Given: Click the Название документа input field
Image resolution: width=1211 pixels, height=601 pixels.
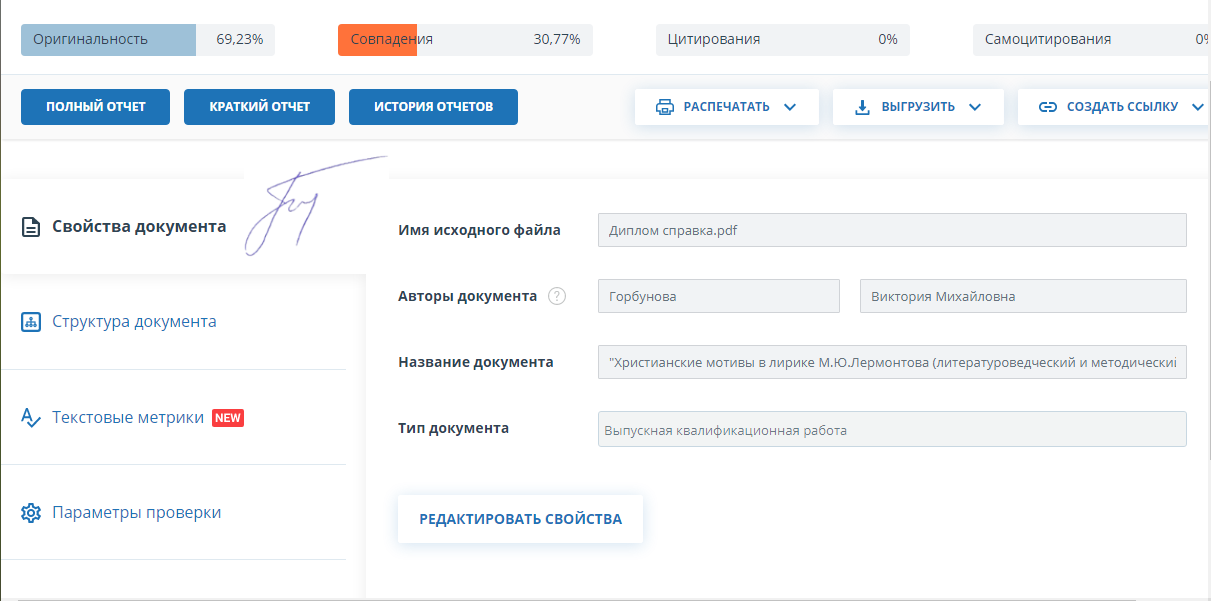Looking at the screenshot, I should click(x=892, y=362).
